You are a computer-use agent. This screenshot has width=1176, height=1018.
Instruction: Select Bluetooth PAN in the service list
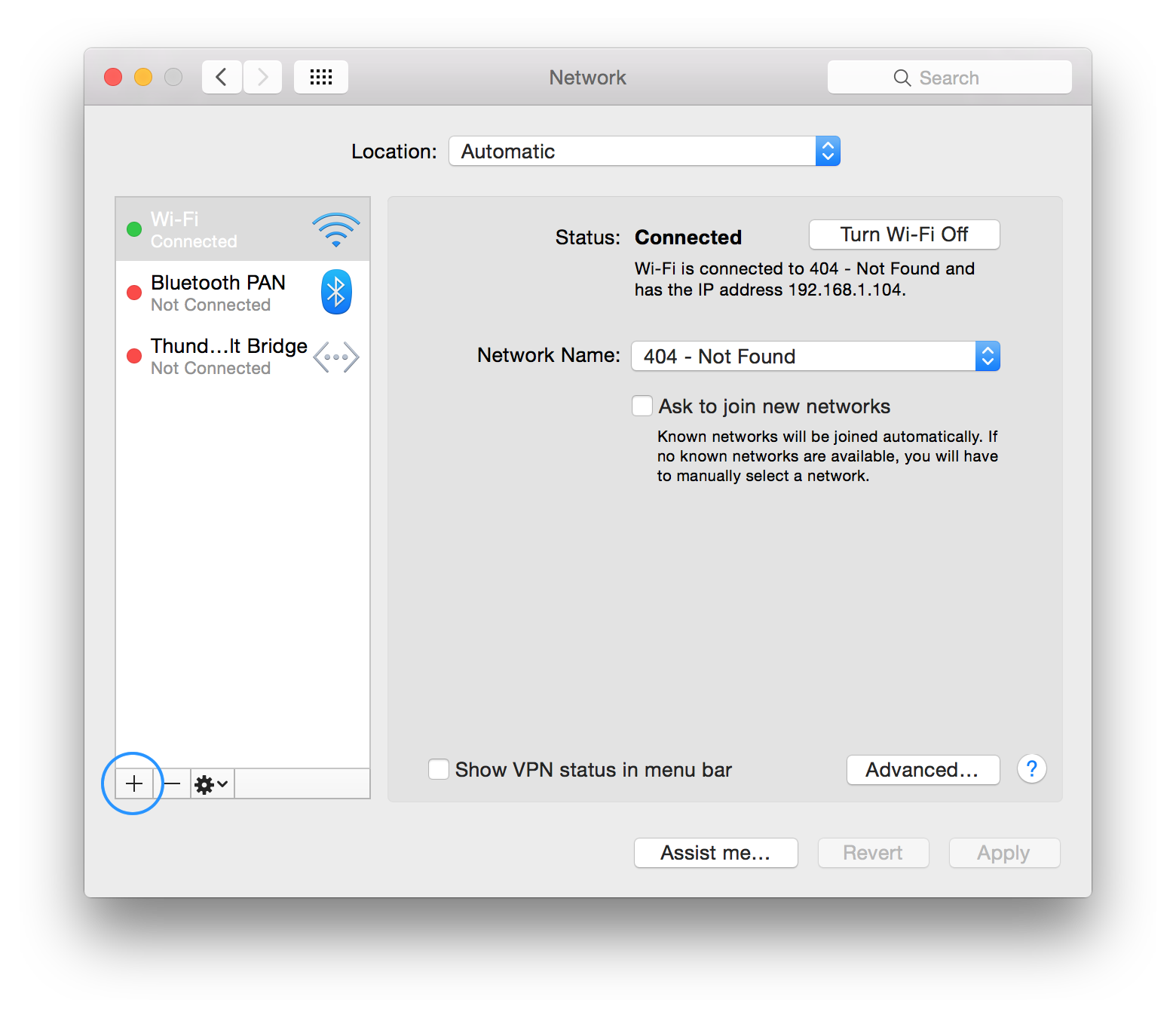coord(243,293)
